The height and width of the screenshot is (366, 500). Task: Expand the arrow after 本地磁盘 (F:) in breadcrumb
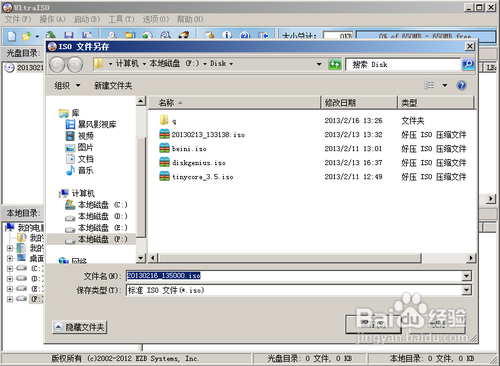(x=205, y=64)
